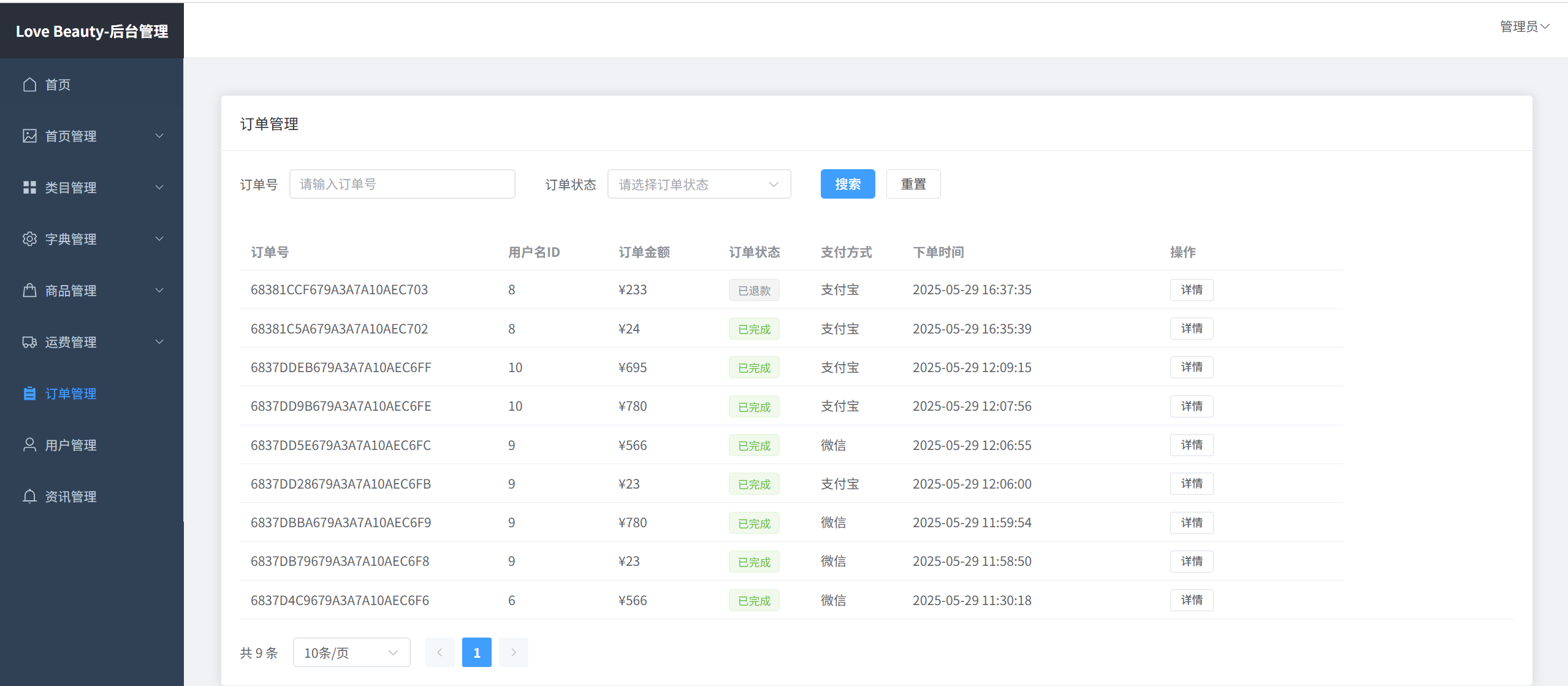
Task: Open 首页 menu item
Action: pos(58,85)
